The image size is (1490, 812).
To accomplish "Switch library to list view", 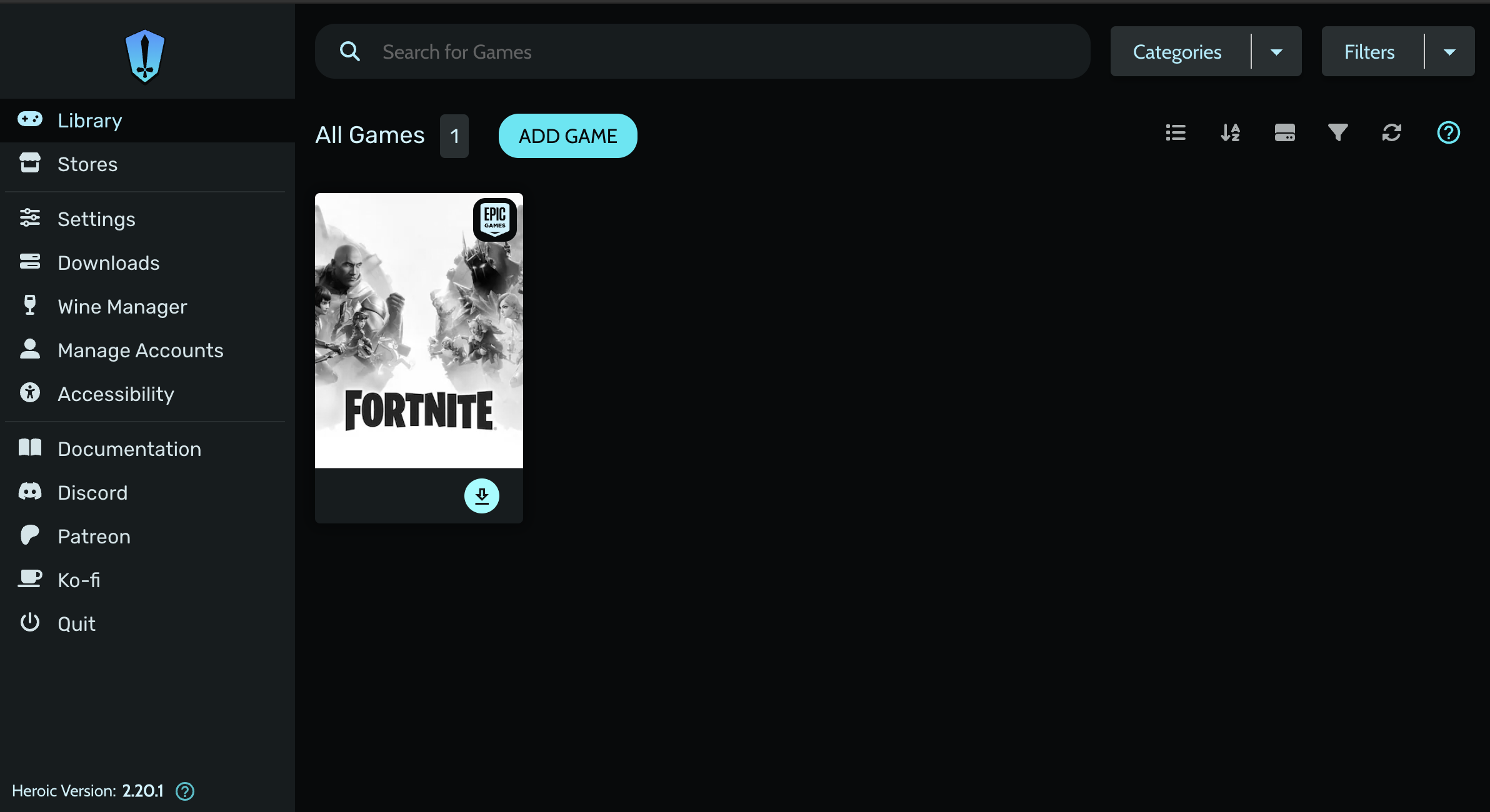I will (1176, 132).
